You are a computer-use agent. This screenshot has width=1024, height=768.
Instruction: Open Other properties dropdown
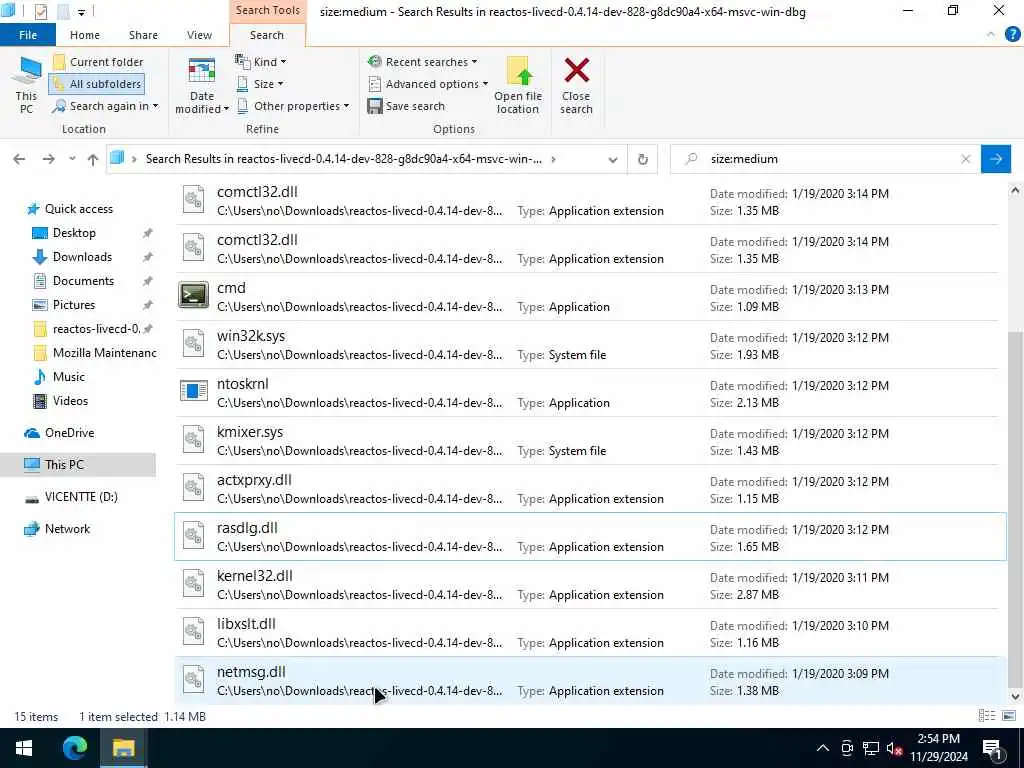coord(293,106)
